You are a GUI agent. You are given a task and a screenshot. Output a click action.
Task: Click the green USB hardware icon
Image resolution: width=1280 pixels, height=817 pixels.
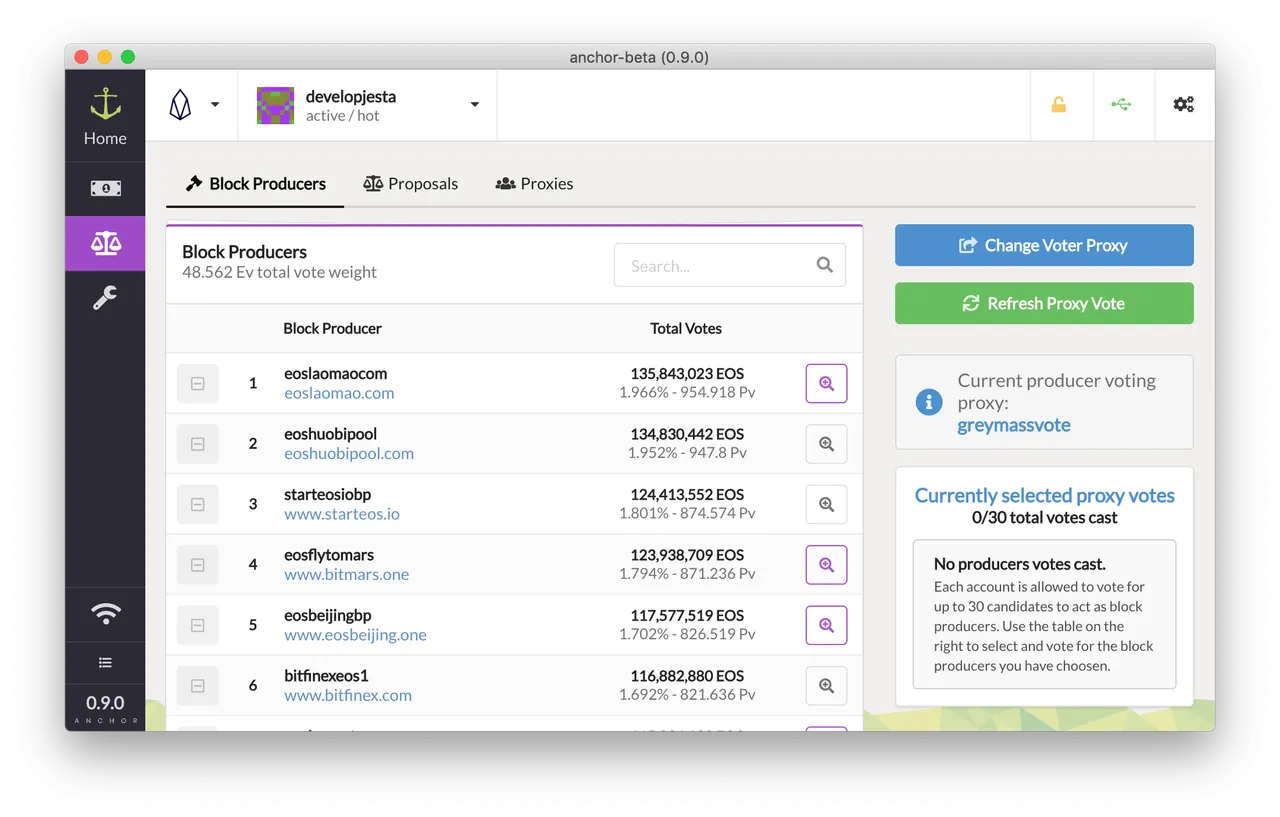click(x=1121, y=104)
